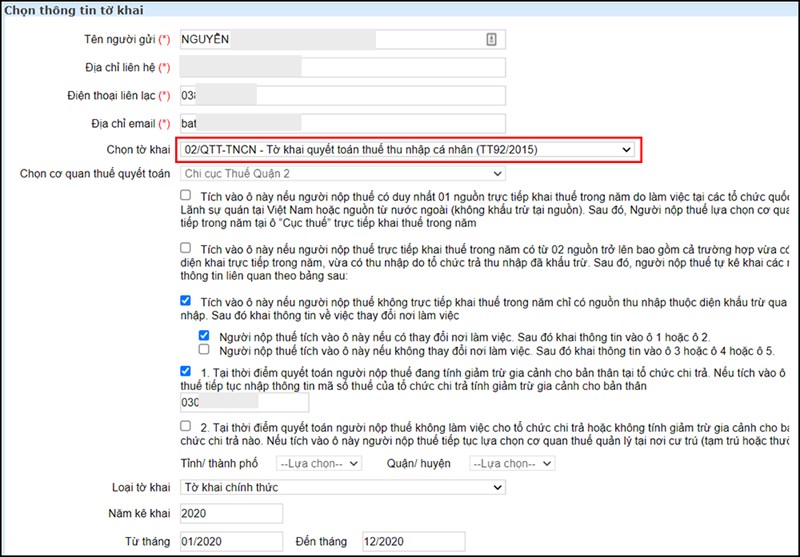800x557 pixels.
Task: Click the 'Năm kê khai' field showing 2020
Action: [231, 513]
